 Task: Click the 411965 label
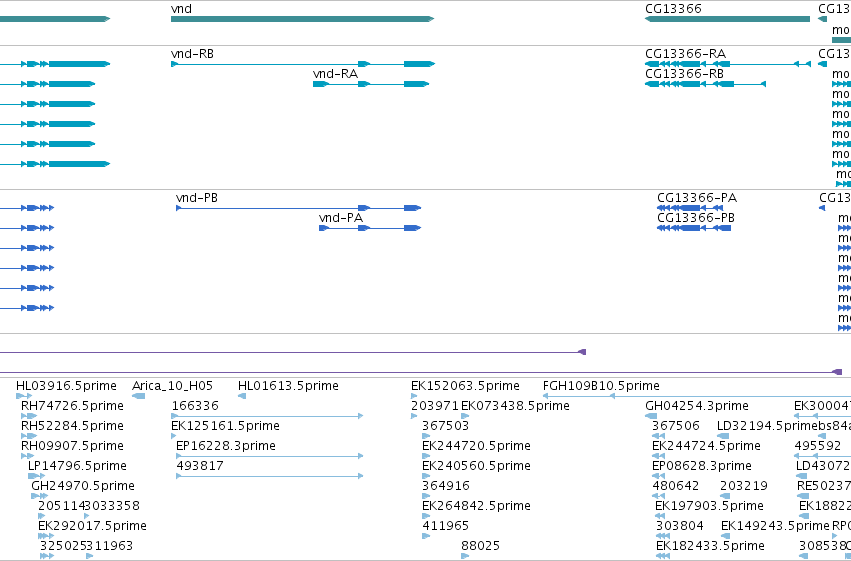pyautogui.click(x=446, y=526)
